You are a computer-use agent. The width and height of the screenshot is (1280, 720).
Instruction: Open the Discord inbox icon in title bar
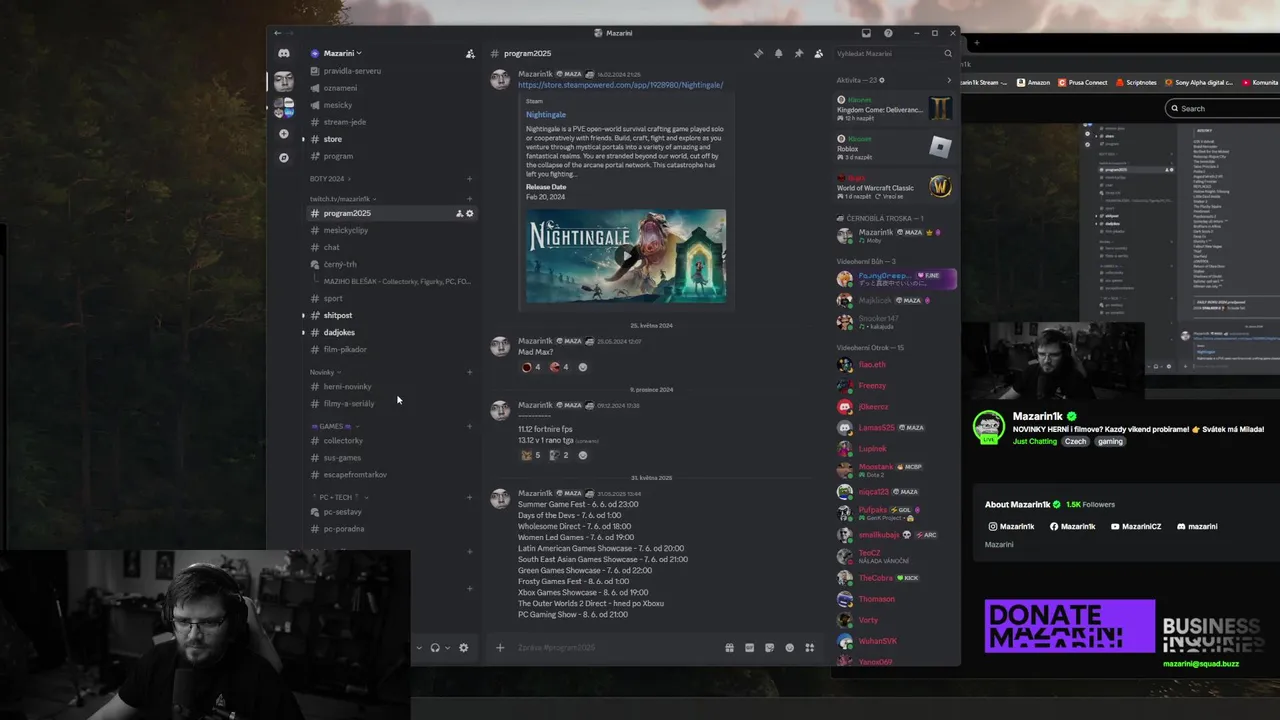pos(866,33)
